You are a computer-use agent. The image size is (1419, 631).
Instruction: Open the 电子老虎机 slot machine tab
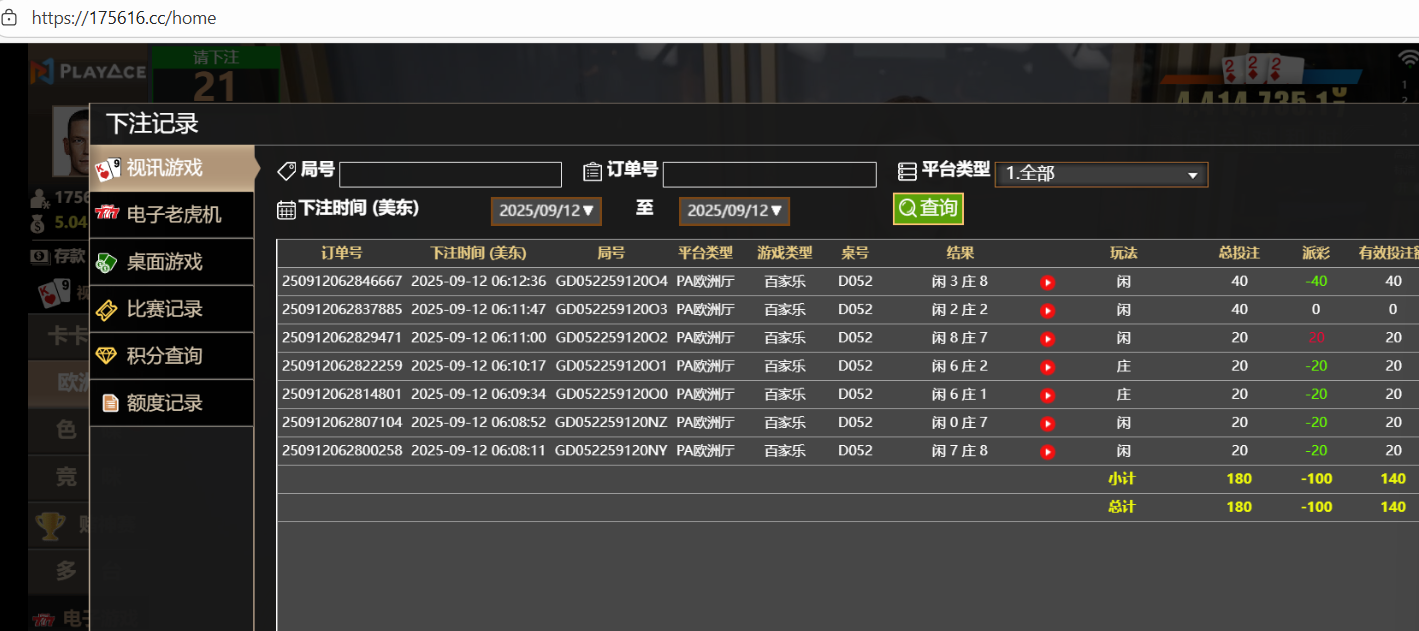tap(172, 215)
